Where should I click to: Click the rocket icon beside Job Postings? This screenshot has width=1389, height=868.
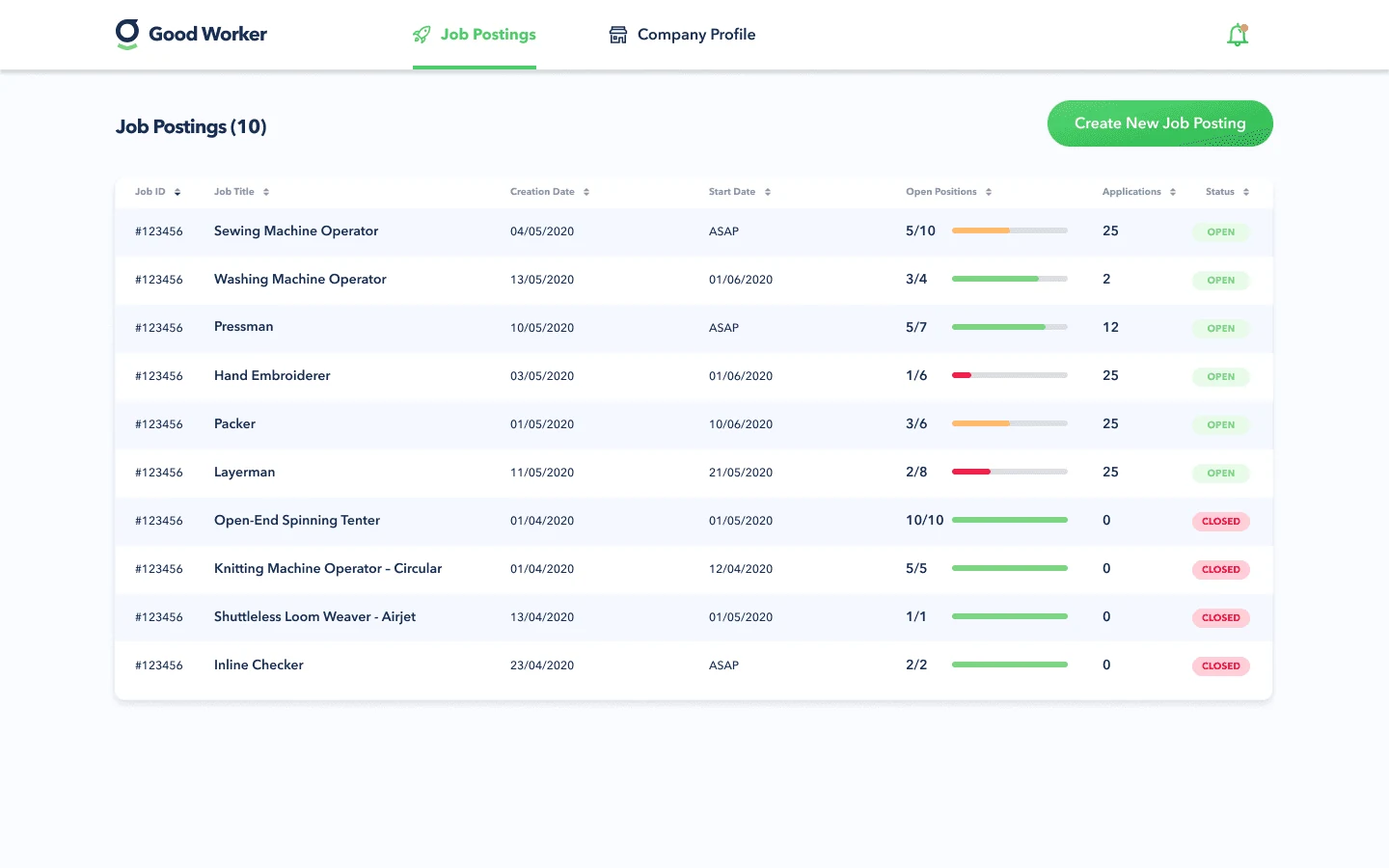(422, 35)
